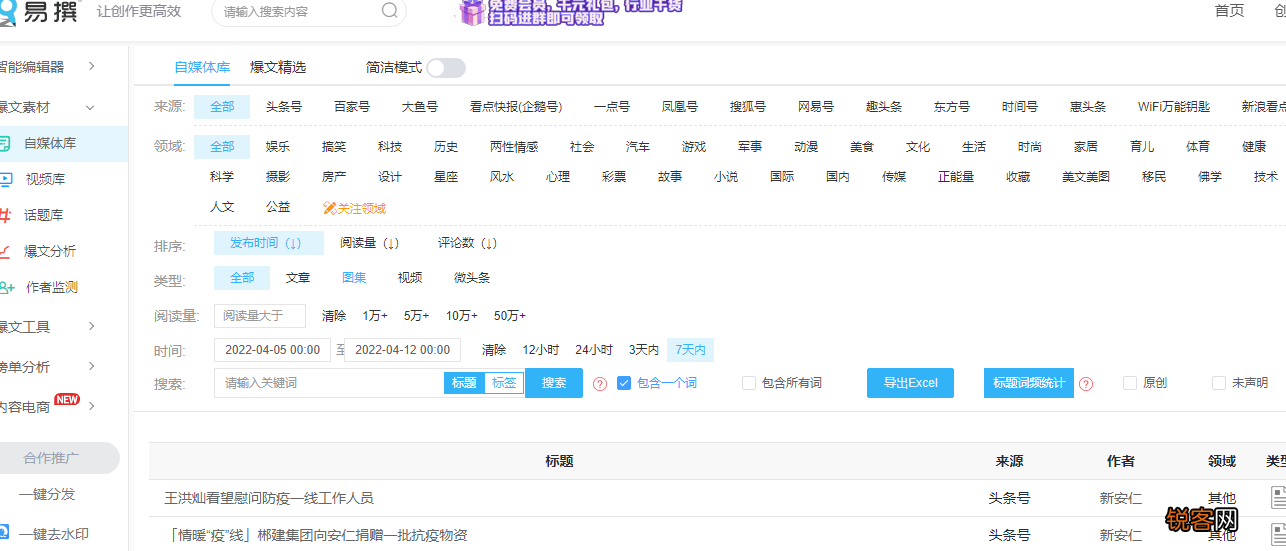
Task: Set read count filter to 10万+
Action: point(462,316)
